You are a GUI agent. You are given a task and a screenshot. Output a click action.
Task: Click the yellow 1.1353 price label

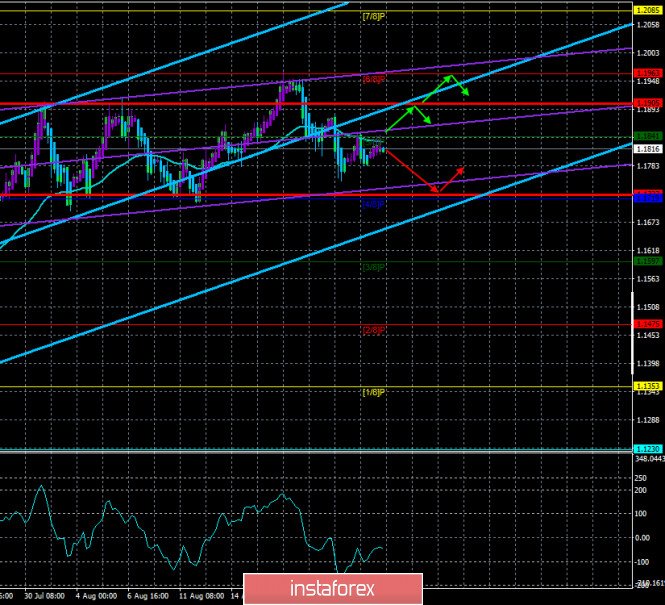point(648,386)
